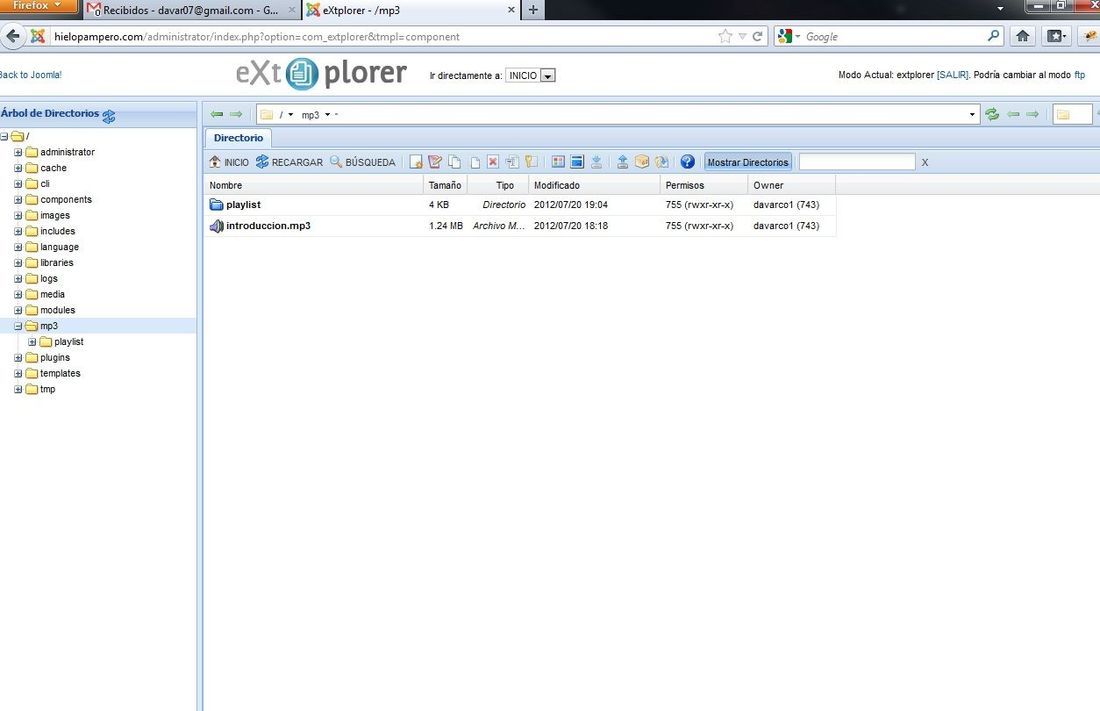Sort by the Nombre column header
Screen dimensions: 1100x711
[314, 185]
